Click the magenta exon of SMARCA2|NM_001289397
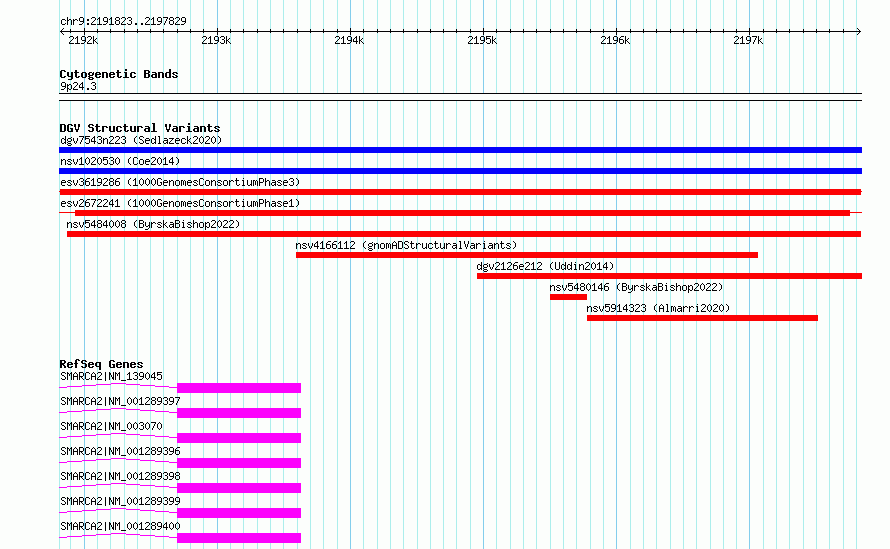Image resolution: width=890 pixels, height=549 pixels. (x=239, y=413)
